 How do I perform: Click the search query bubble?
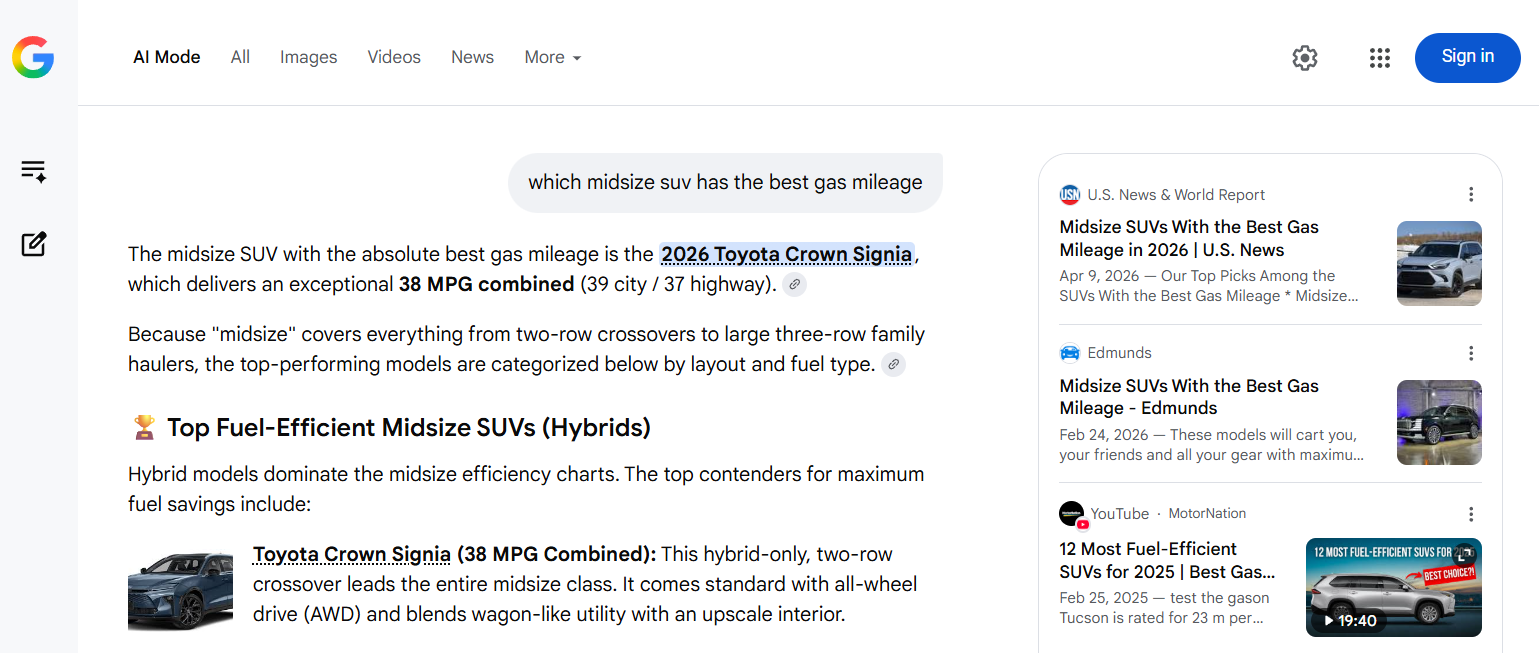(725, 182)
